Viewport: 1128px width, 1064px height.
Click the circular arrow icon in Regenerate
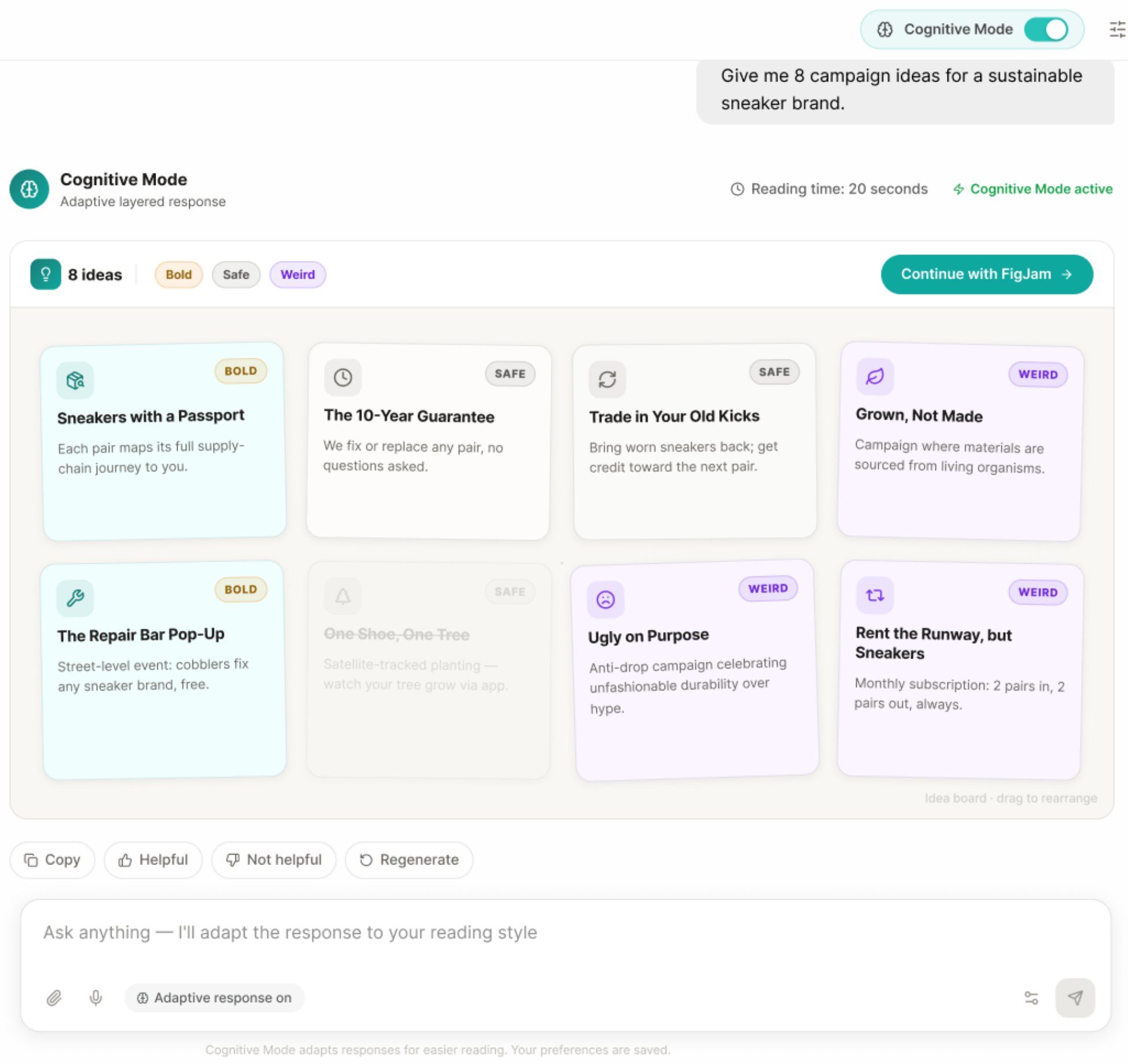[366, 860]
